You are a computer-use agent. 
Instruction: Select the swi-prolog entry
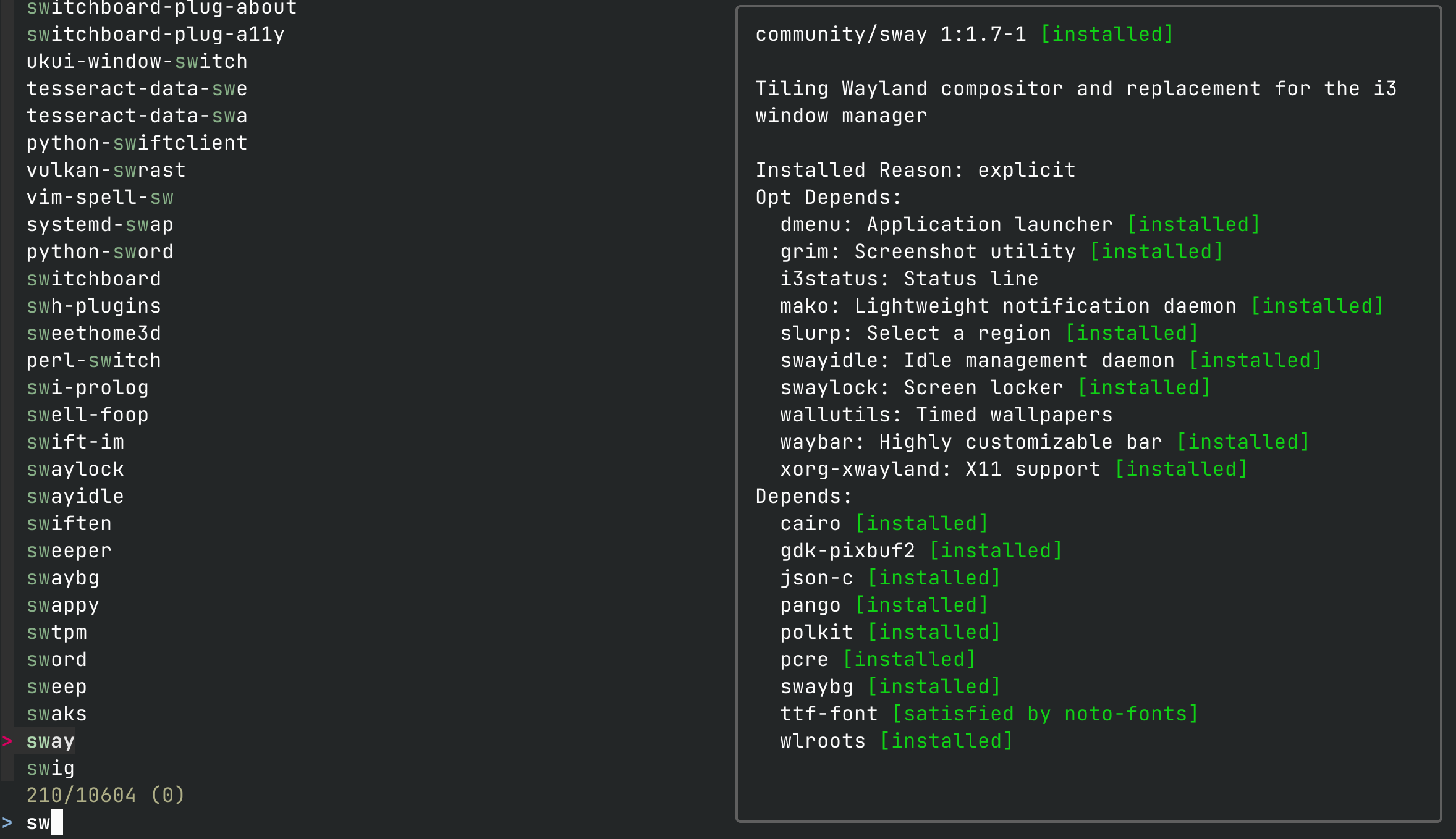pyautogui.click(x=87, y=387)
